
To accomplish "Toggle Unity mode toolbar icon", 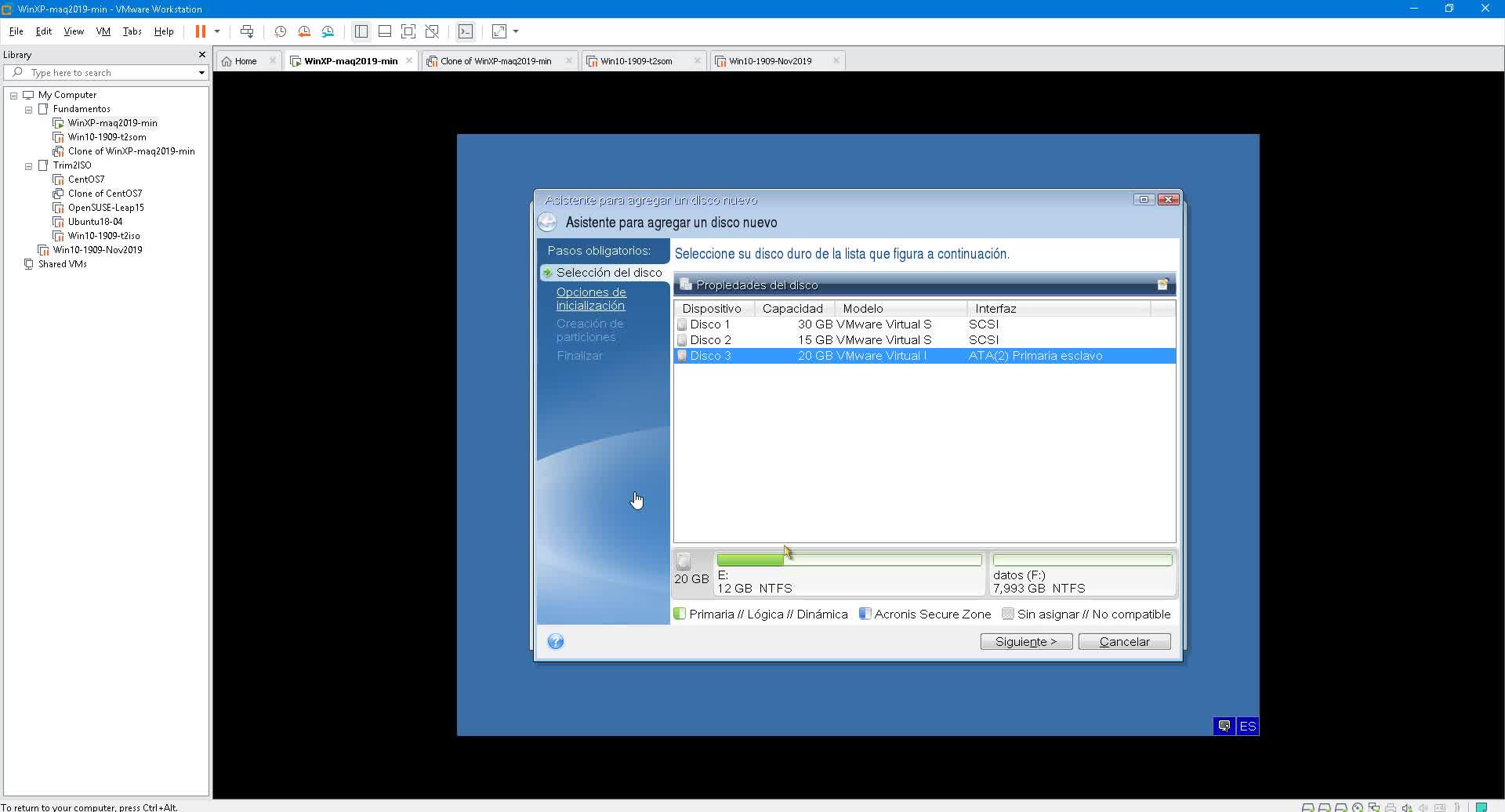I will pos(432,31).
